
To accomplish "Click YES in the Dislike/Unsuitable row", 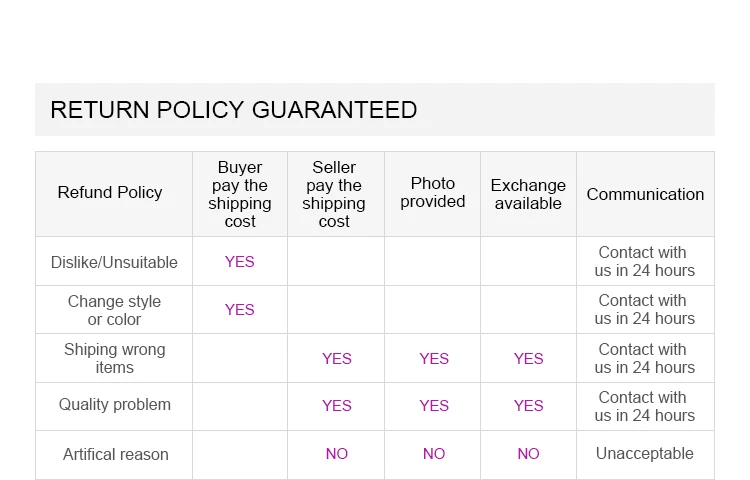I will pyautogui.click(x=240, y=262).
